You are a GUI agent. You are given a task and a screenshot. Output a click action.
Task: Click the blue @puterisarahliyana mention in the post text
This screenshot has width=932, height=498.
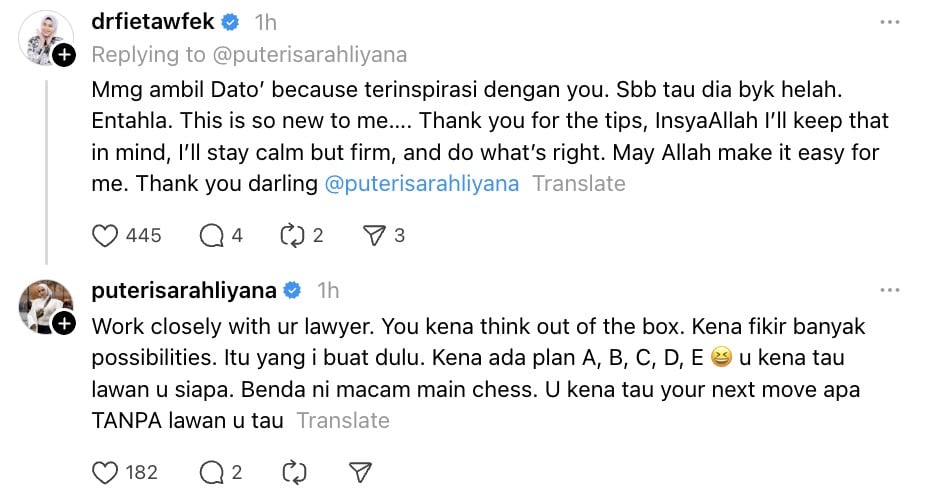[x=422, y=184]
